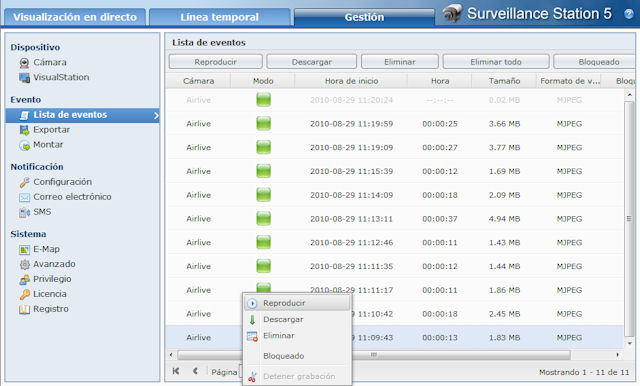Open SMS notification settings
The height and width of the screenshot is (386, 640).
(42, 212)
